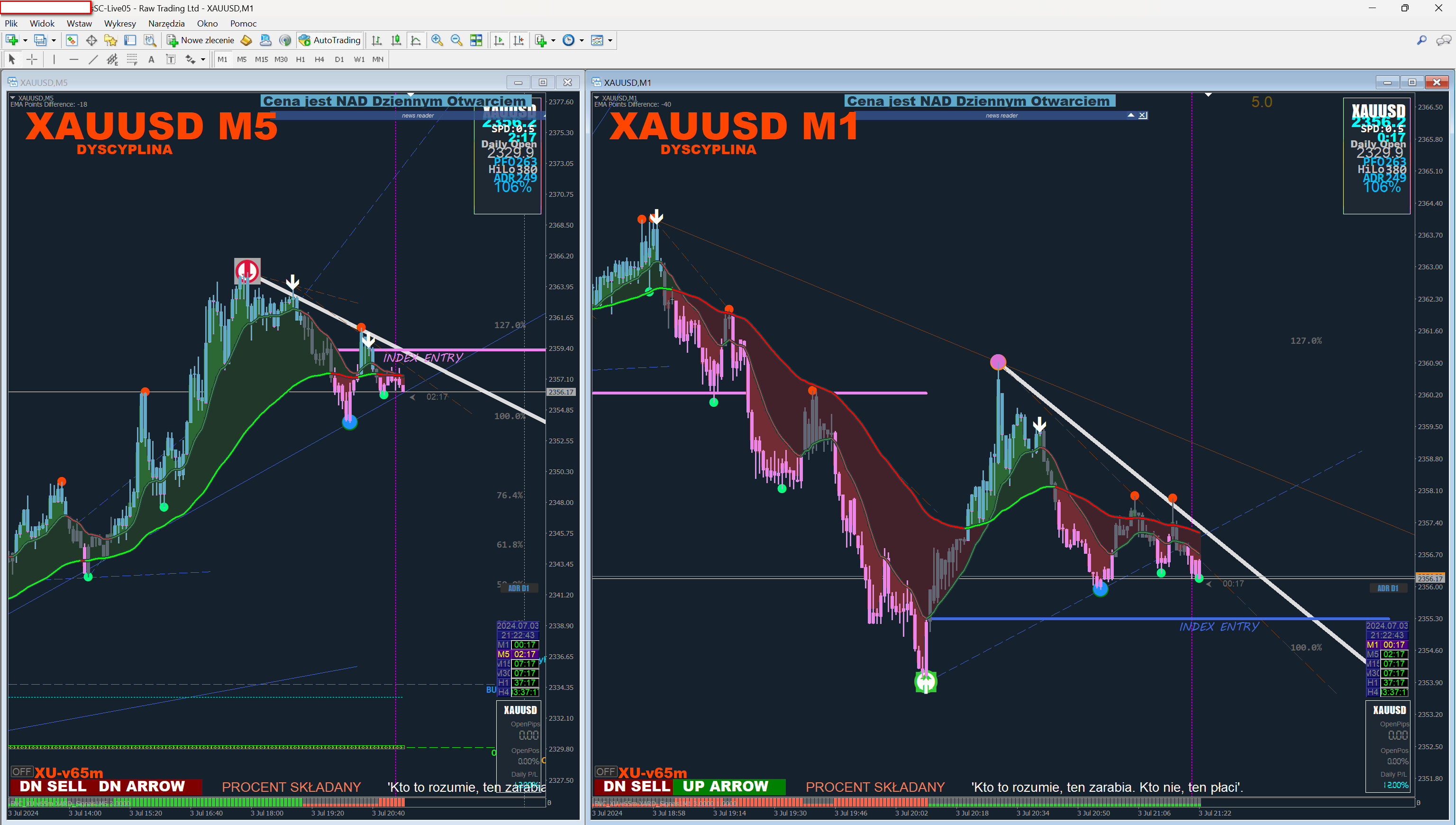Select the crosshair cursor tool
The height and width of the screenshot is (825, 1456).
(32, 59)
